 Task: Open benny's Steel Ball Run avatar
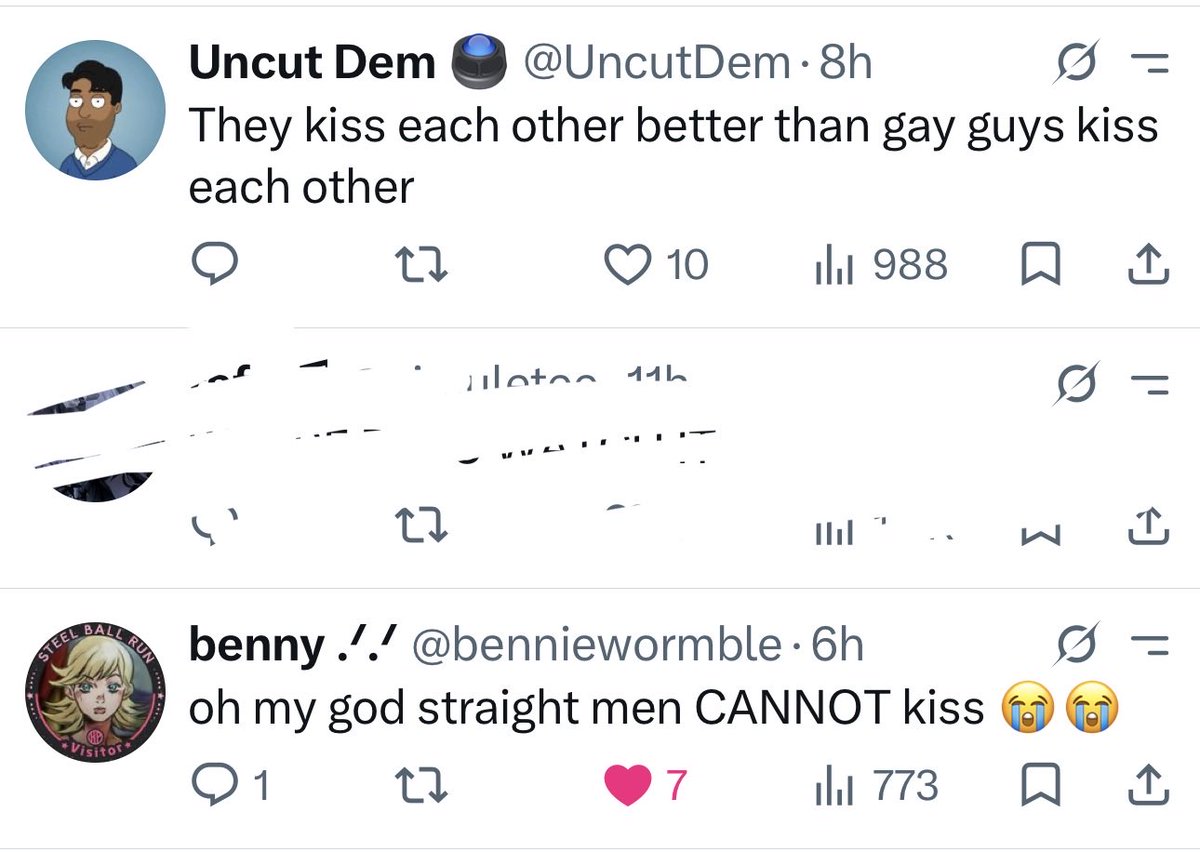pyautogui.click(x=94, y=692)
